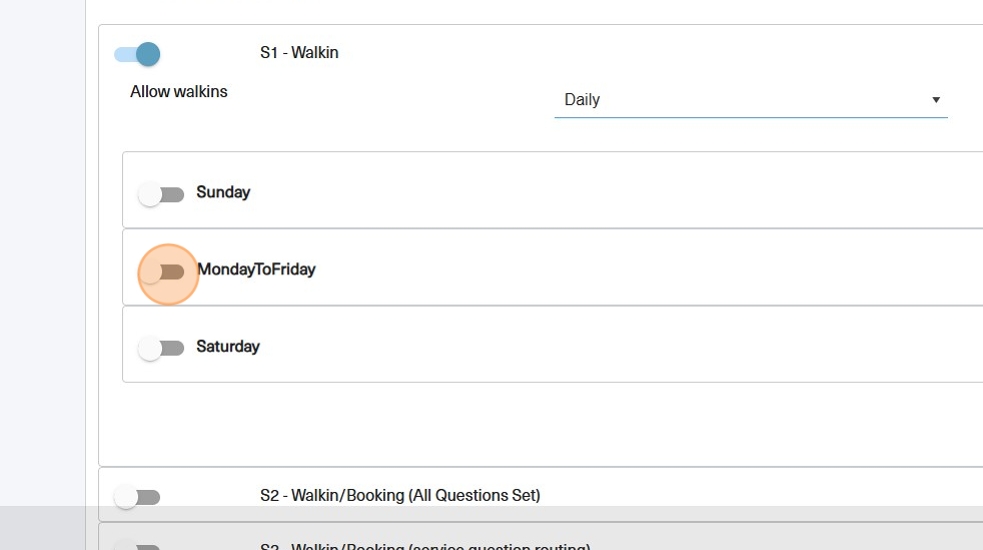Click the grey left sidebar panel
The height and width of the screenshot is (550, 983).
click(x=42, y=250)
